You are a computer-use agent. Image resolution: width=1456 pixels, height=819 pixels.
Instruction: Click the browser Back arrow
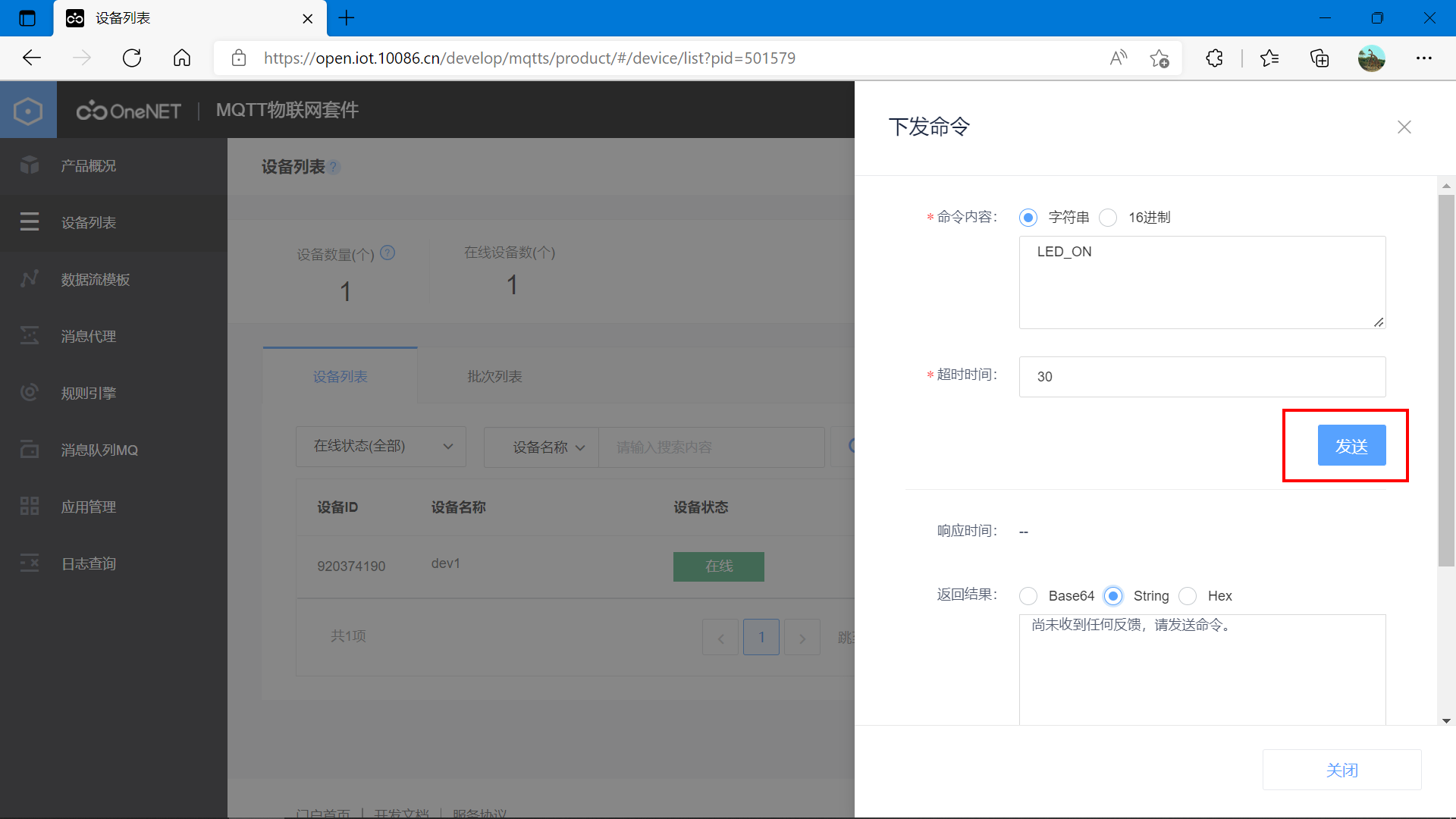coord(32,58)
